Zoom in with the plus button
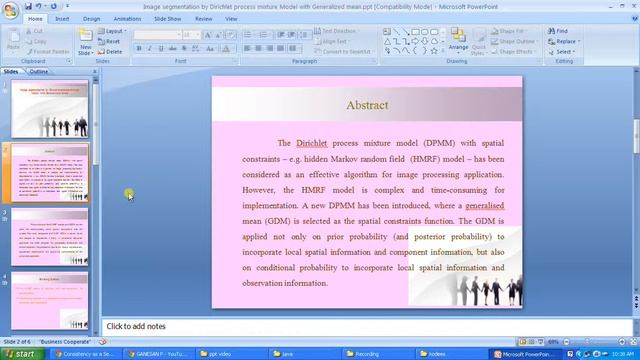 point(622,342)
